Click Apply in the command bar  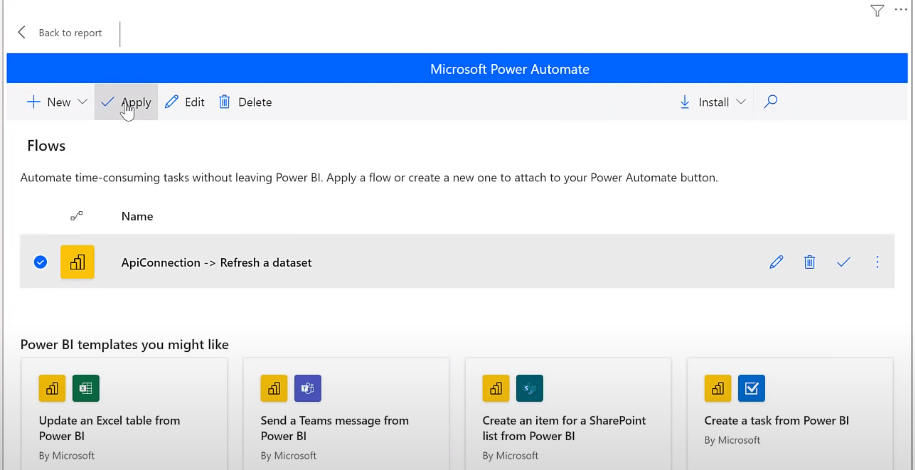[126, 102]
